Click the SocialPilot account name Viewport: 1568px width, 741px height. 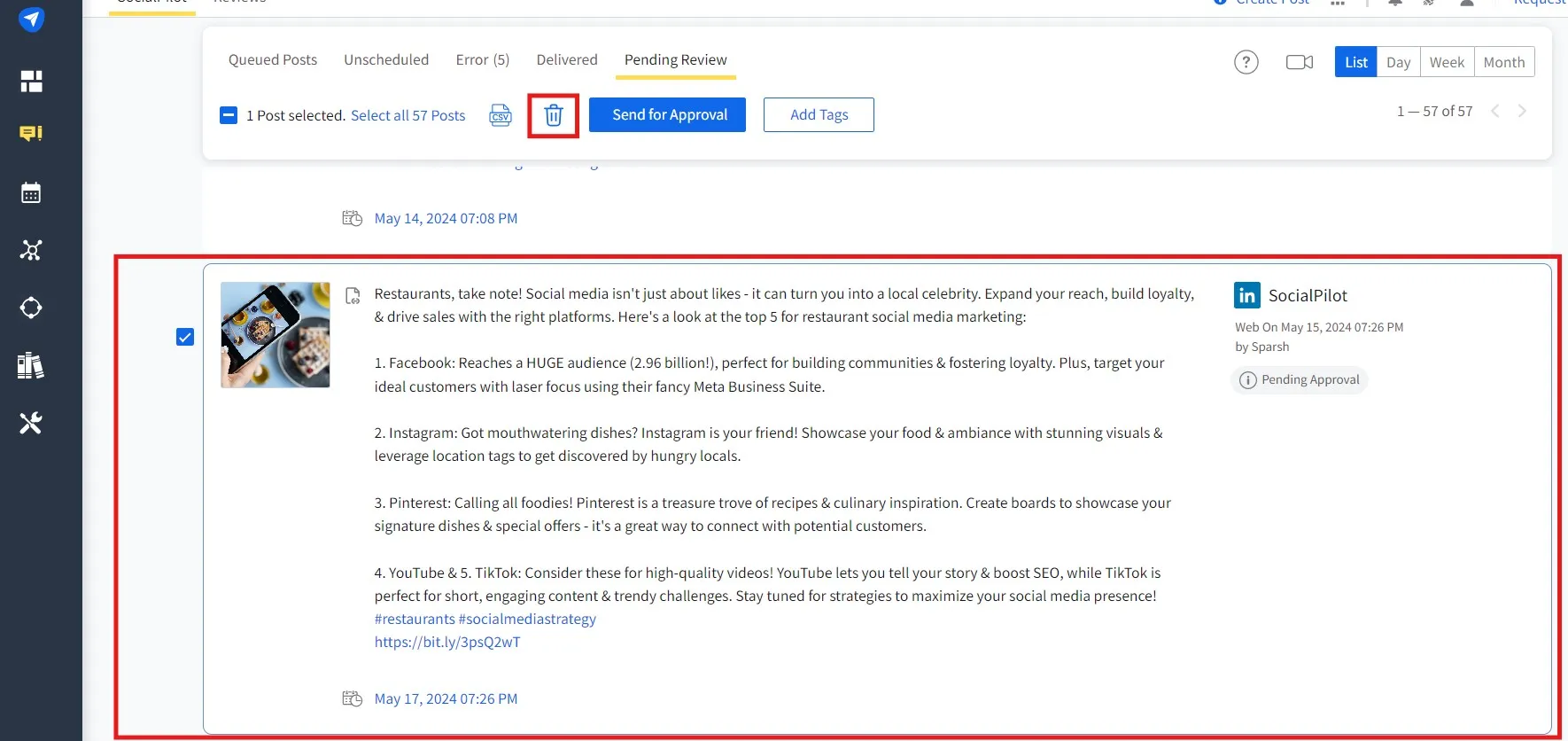[x=1308, y=295]
